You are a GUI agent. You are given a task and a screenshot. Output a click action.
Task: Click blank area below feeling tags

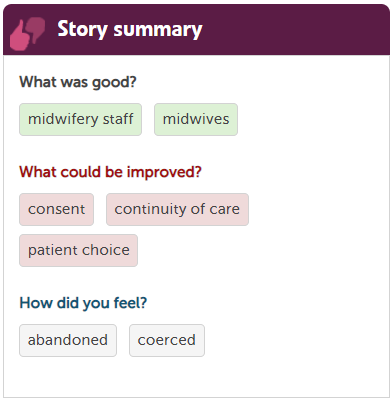pos(195,377)
